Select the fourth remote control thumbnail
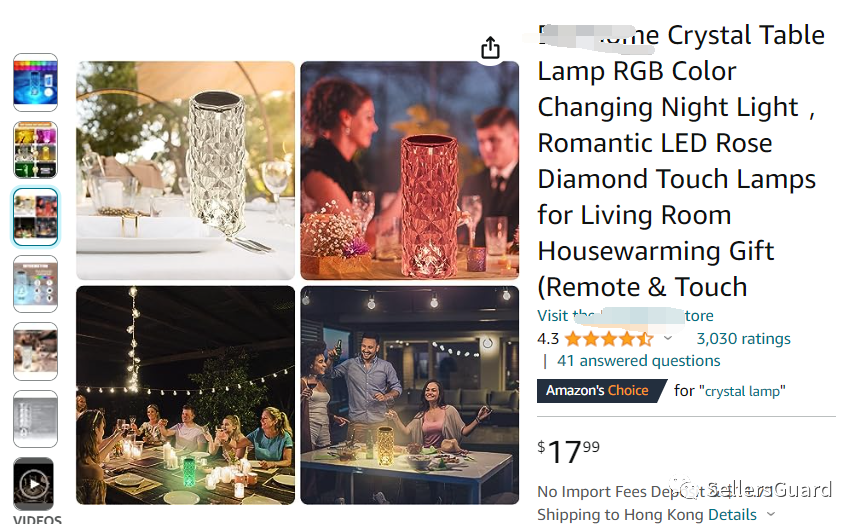Image resolution: width=860 pixels, height=524 pixels. click(x=36, y=284)
